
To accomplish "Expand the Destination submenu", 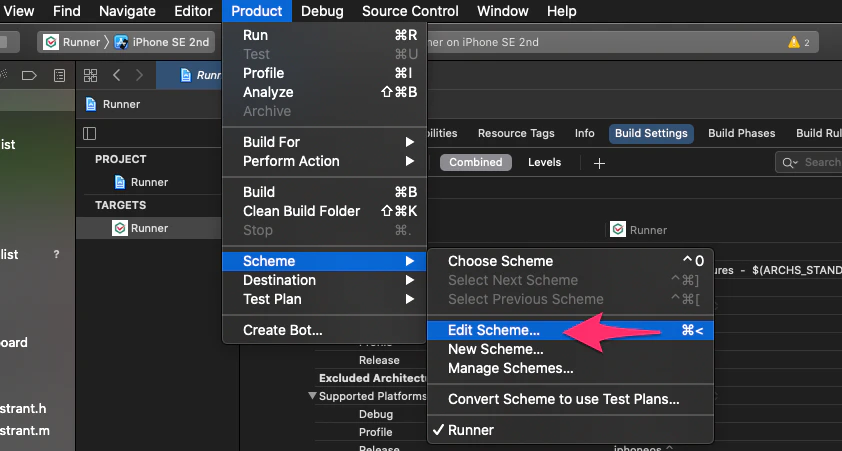I will point(324,280).
